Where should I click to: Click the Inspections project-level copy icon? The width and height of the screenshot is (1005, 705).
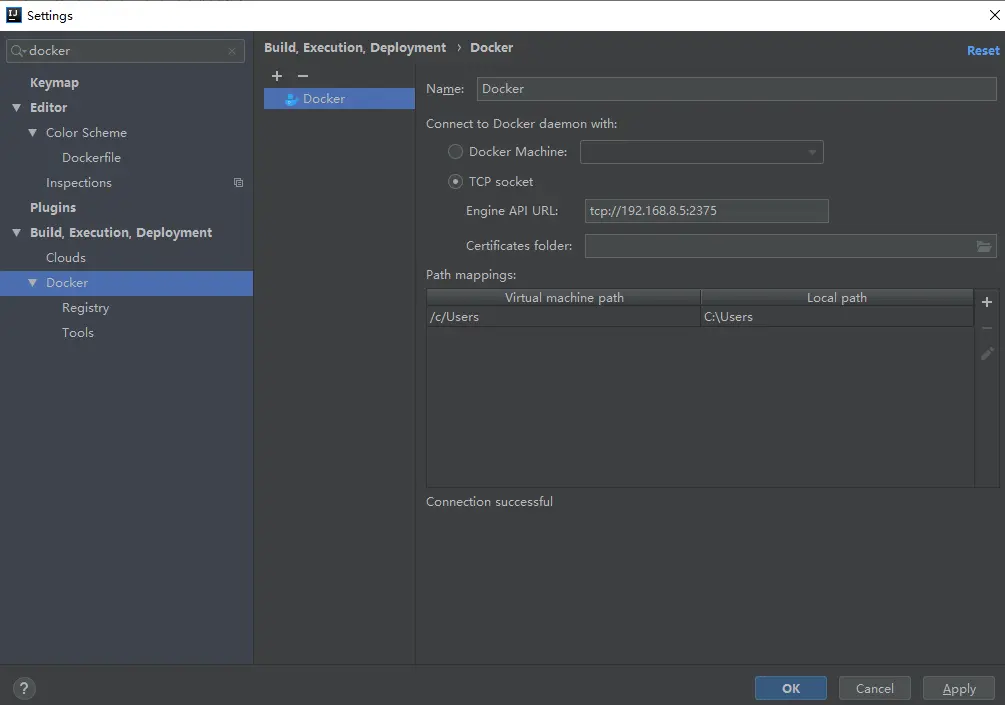click(238, 183)
